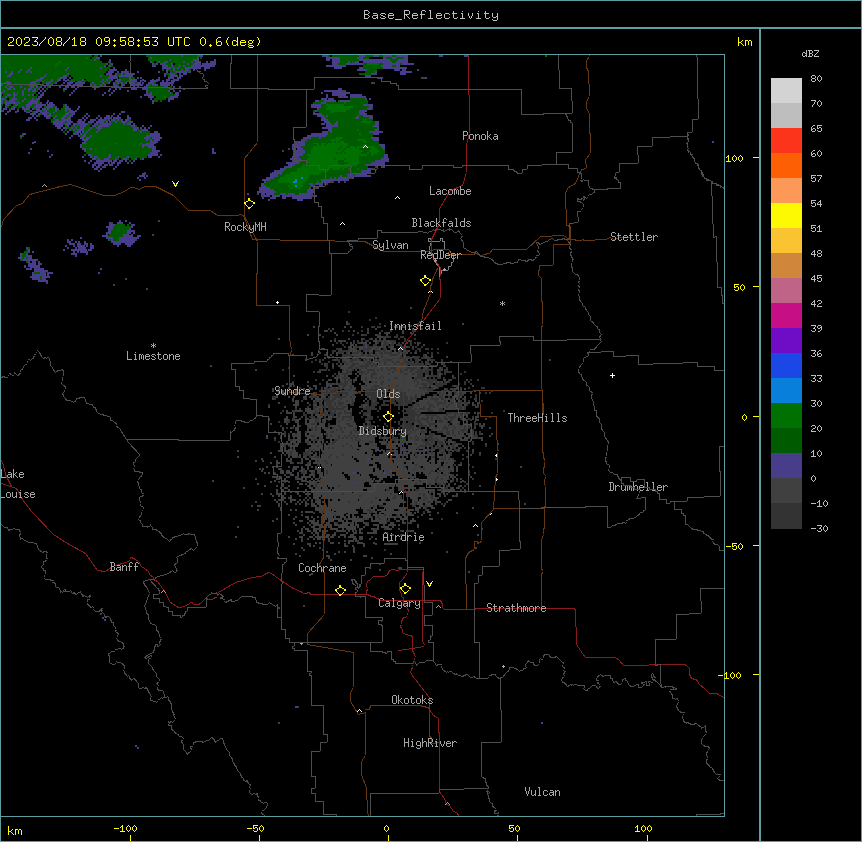
Task: Click the dBZ legend heading
Action: (810, 54)
